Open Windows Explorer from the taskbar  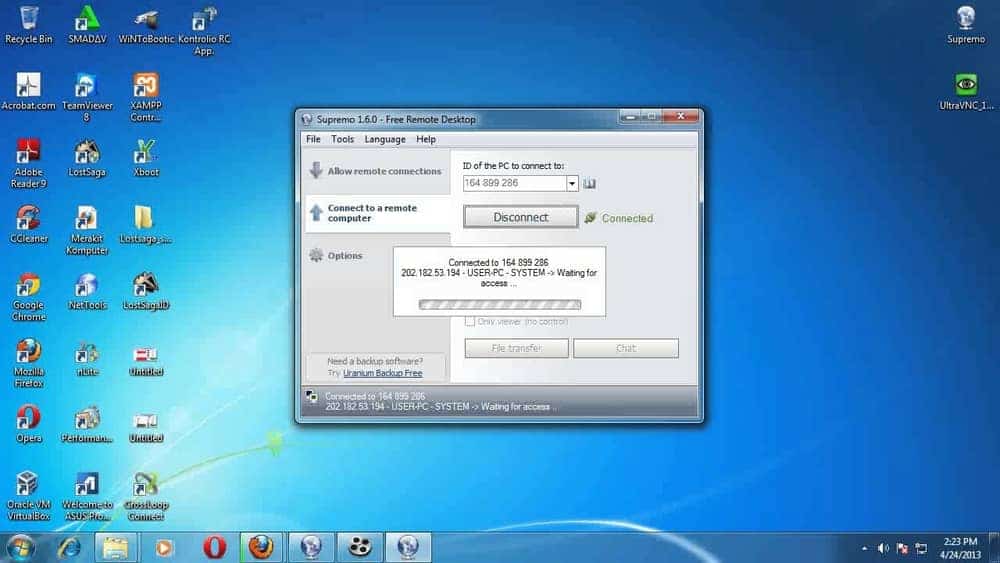116,548
